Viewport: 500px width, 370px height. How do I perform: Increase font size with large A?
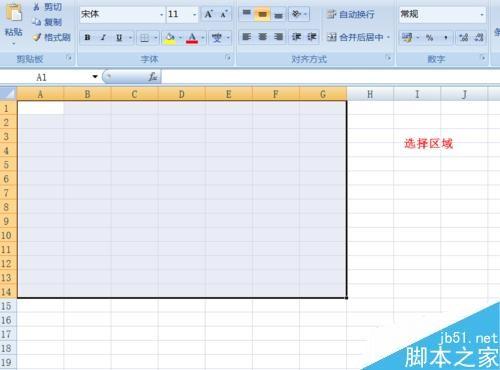[209, 14]
